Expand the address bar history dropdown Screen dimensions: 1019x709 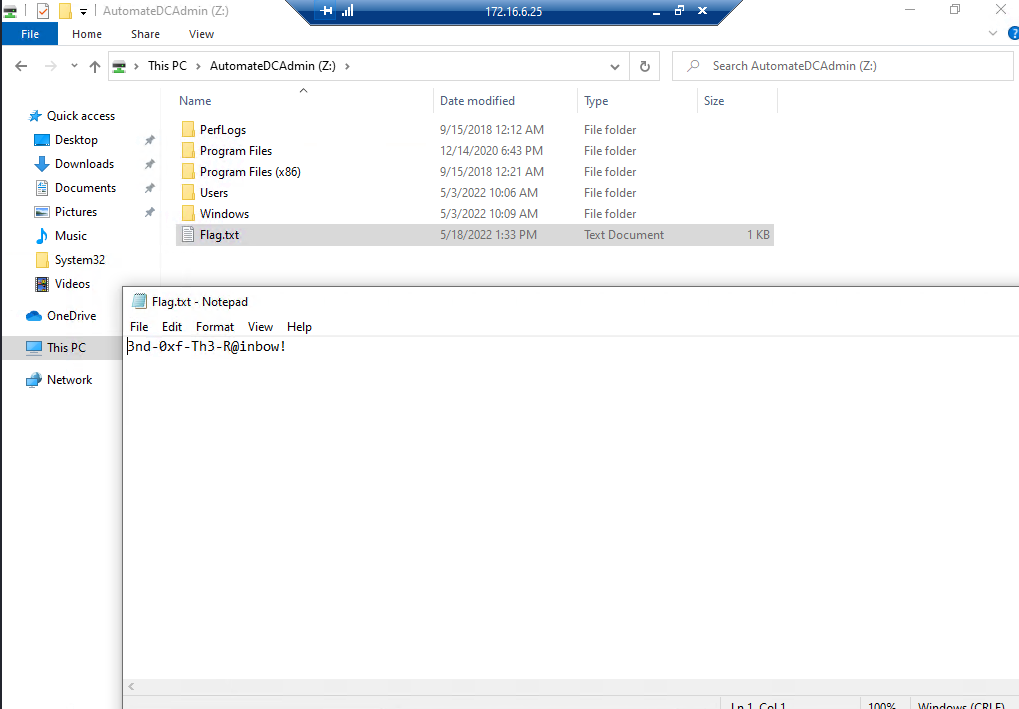[616, 67]
